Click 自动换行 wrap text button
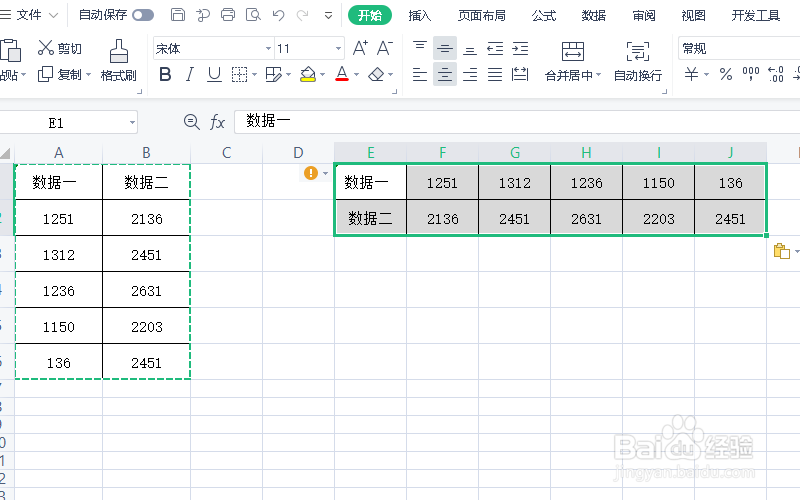The width and height of the screenshot is (800, 500). click(638, 61)
